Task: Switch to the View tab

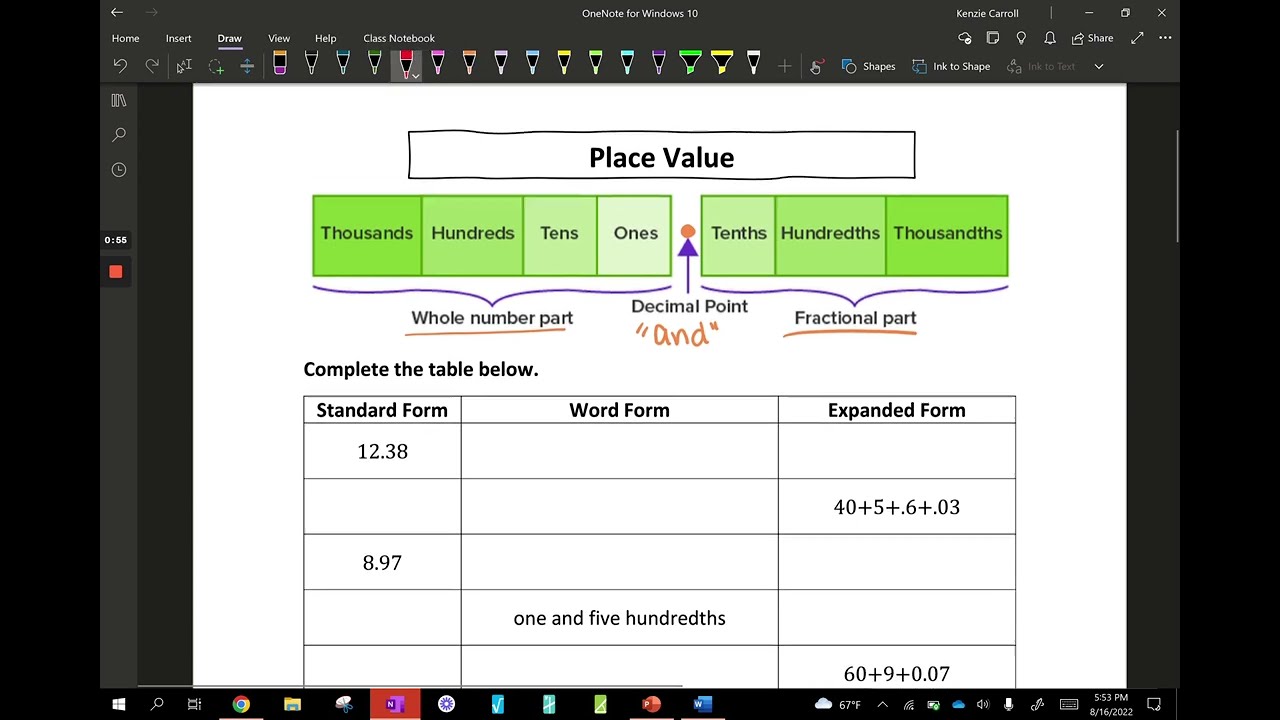Action: (x=279, y=38)
